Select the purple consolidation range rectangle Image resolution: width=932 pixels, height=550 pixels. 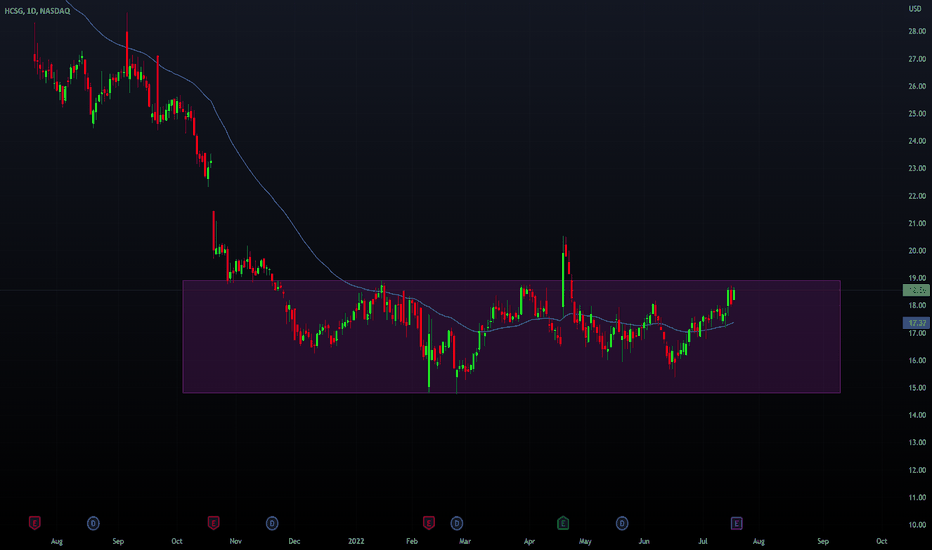tap(511, 336)
